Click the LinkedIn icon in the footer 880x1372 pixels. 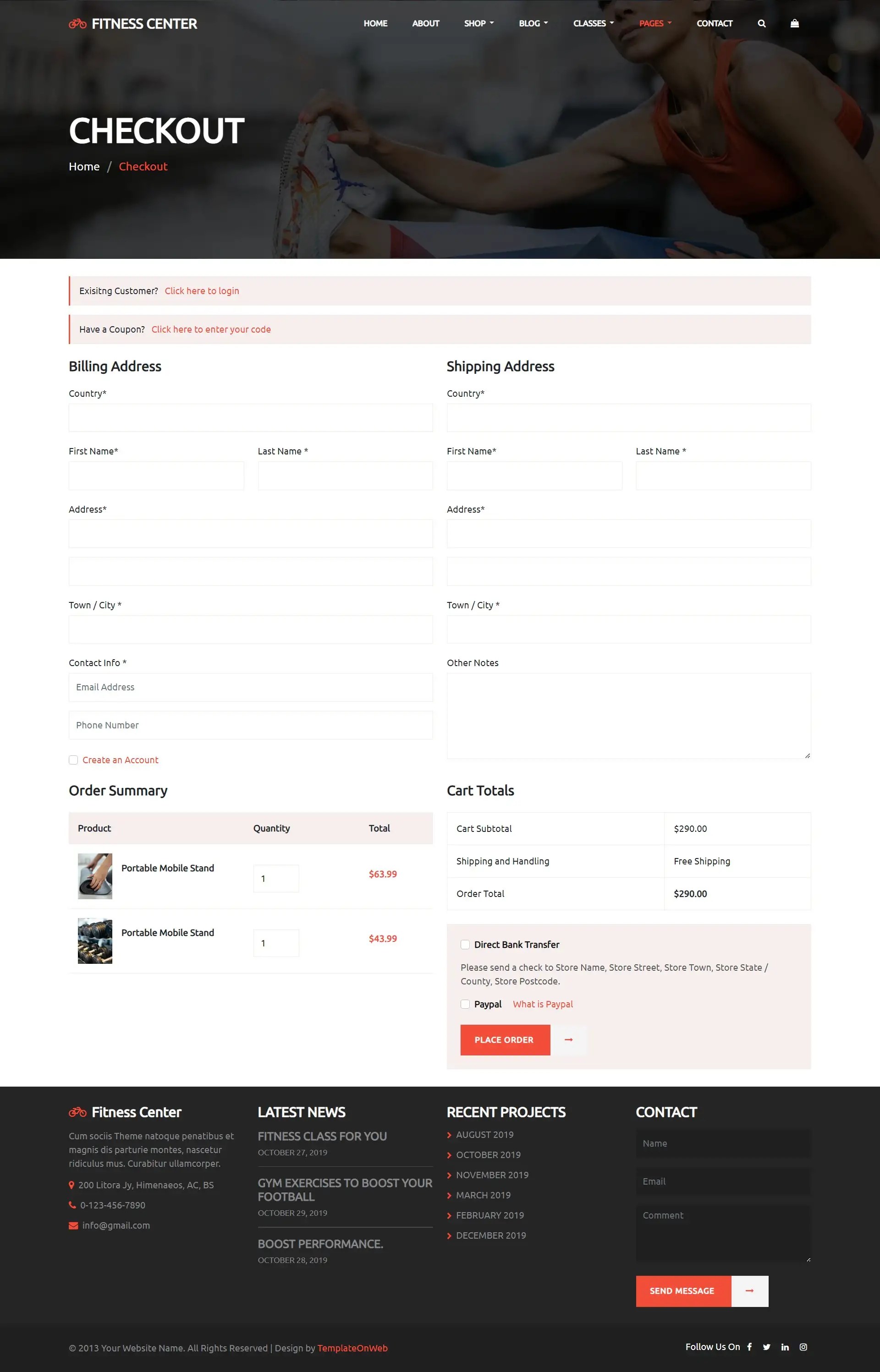point(785,1346)
